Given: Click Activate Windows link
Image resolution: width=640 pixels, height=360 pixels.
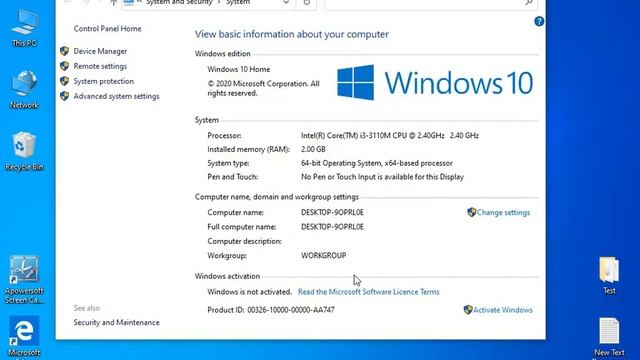Looking at the screenshot, I should (x=503, y=310).
